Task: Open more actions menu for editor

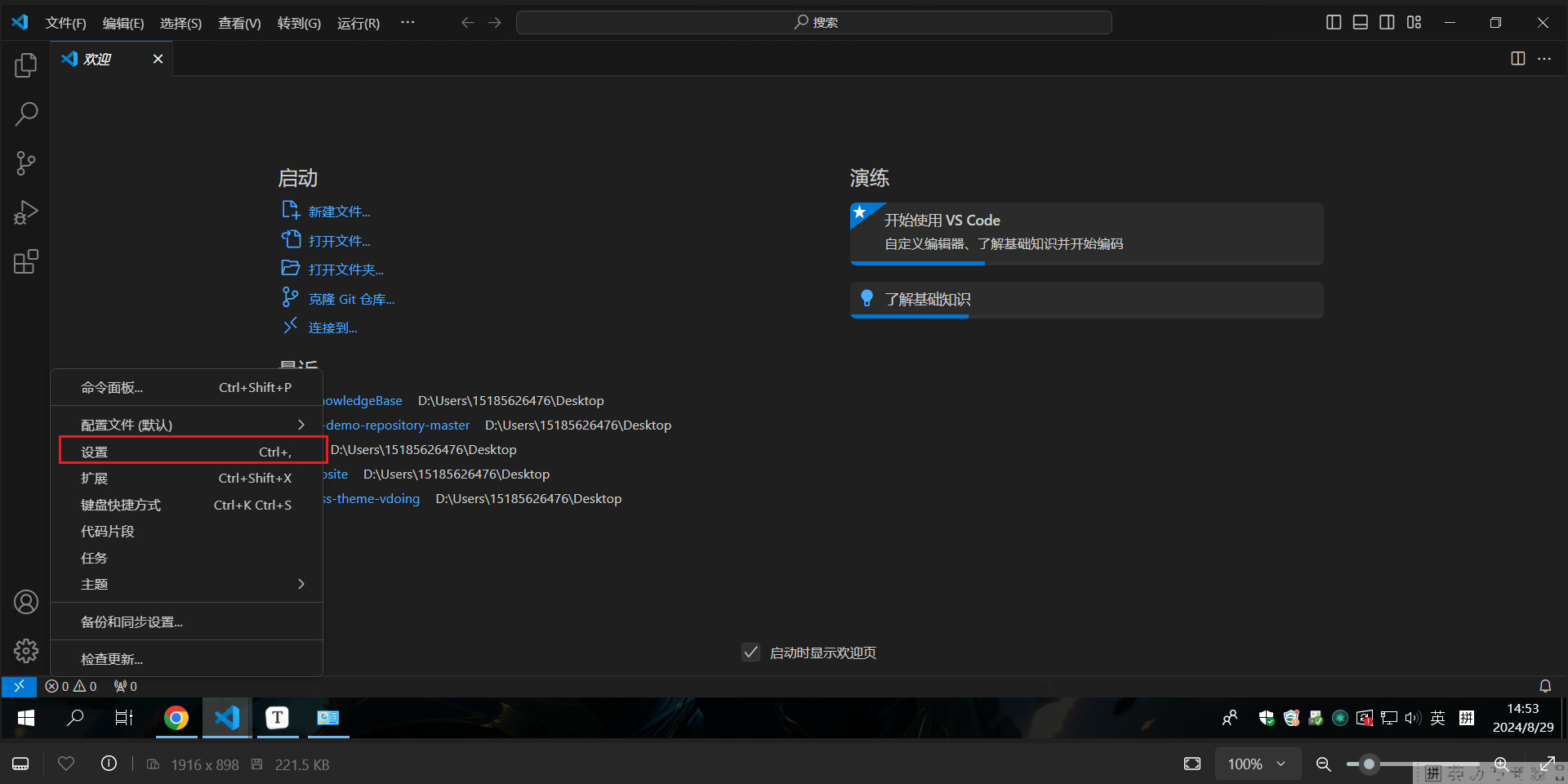Action: tap(1544, 59)
